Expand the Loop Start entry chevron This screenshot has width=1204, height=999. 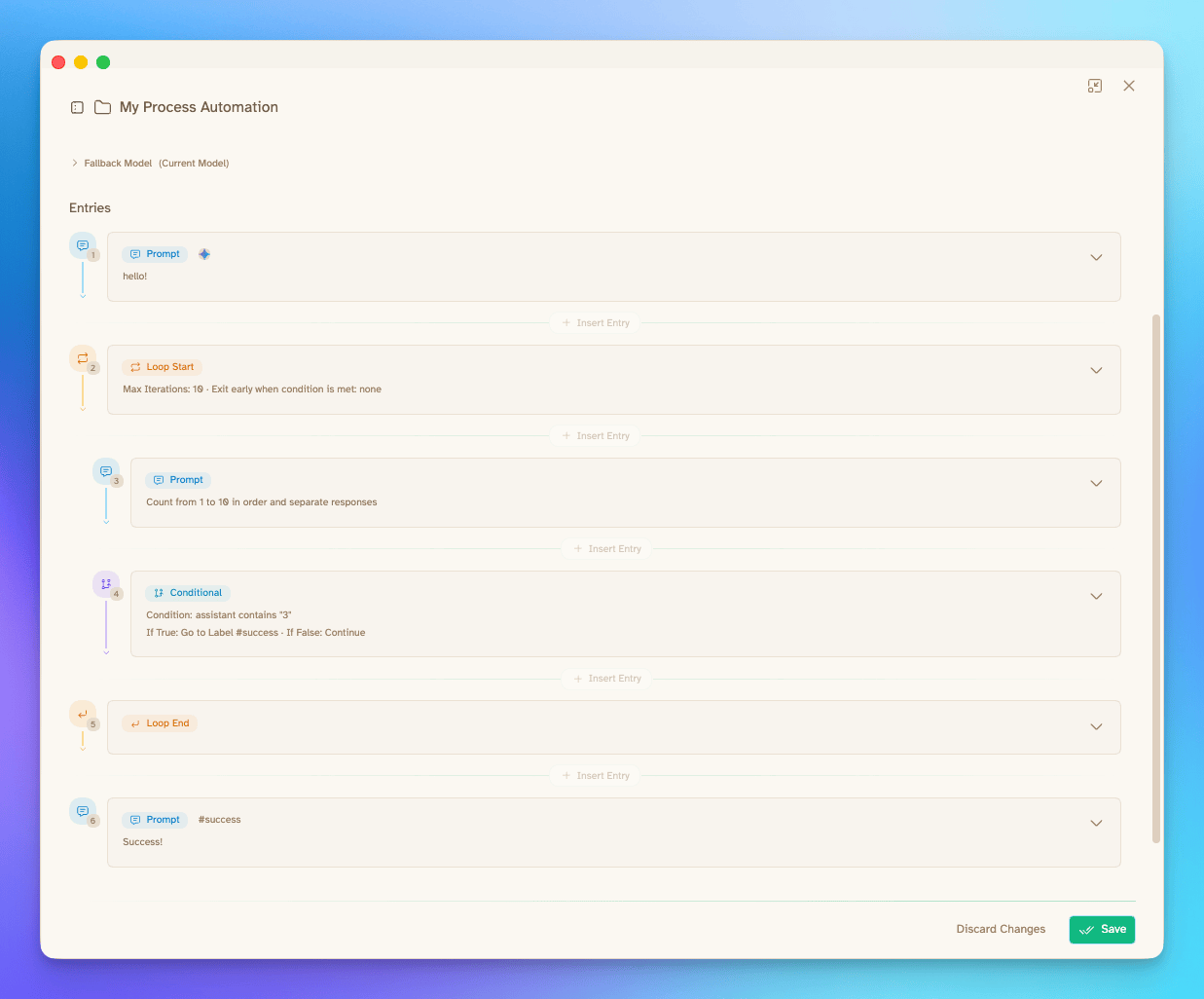click(1096, 371)
